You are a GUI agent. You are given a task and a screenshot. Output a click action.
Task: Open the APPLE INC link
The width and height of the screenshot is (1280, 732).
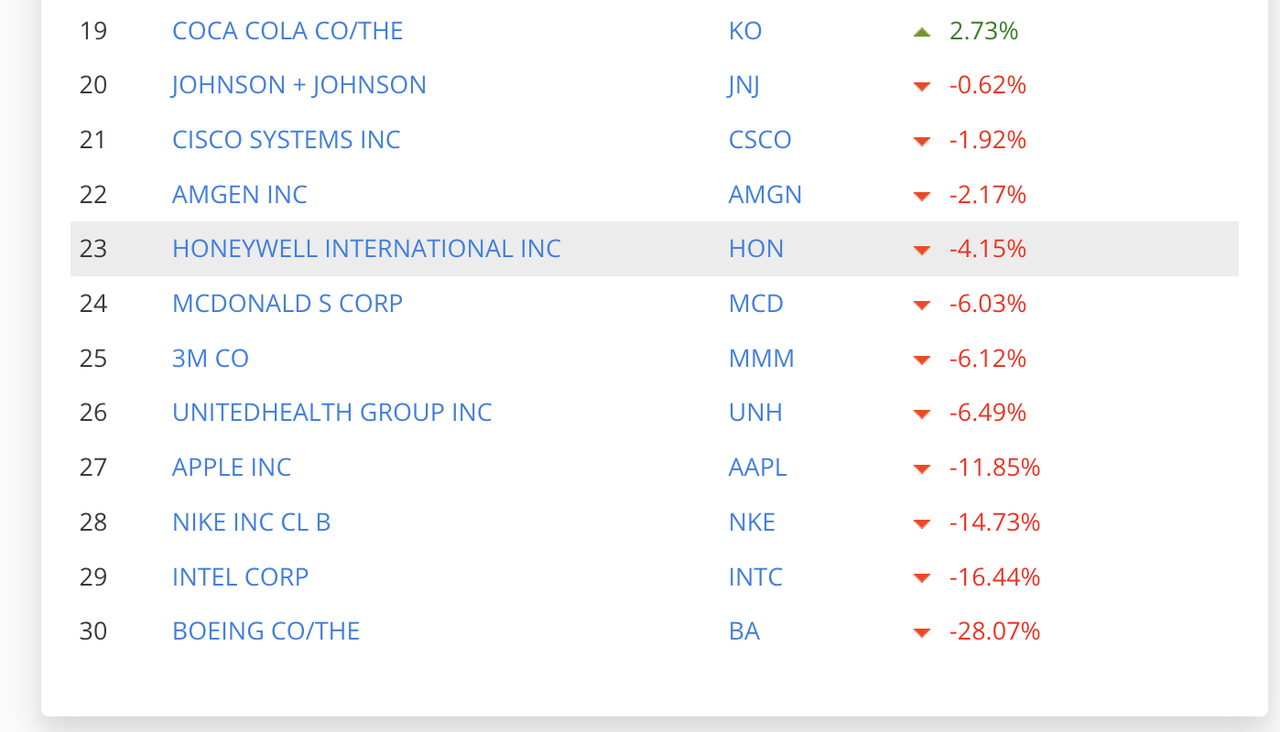[x=231, y=467]
